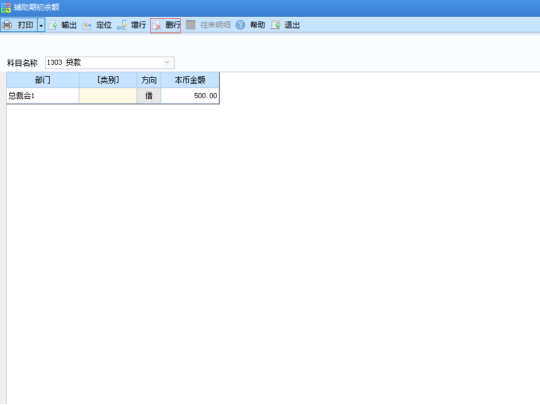The image size is (540, 405).
Task: Toggle the 借 direction cell
Action: click(149, 96)
